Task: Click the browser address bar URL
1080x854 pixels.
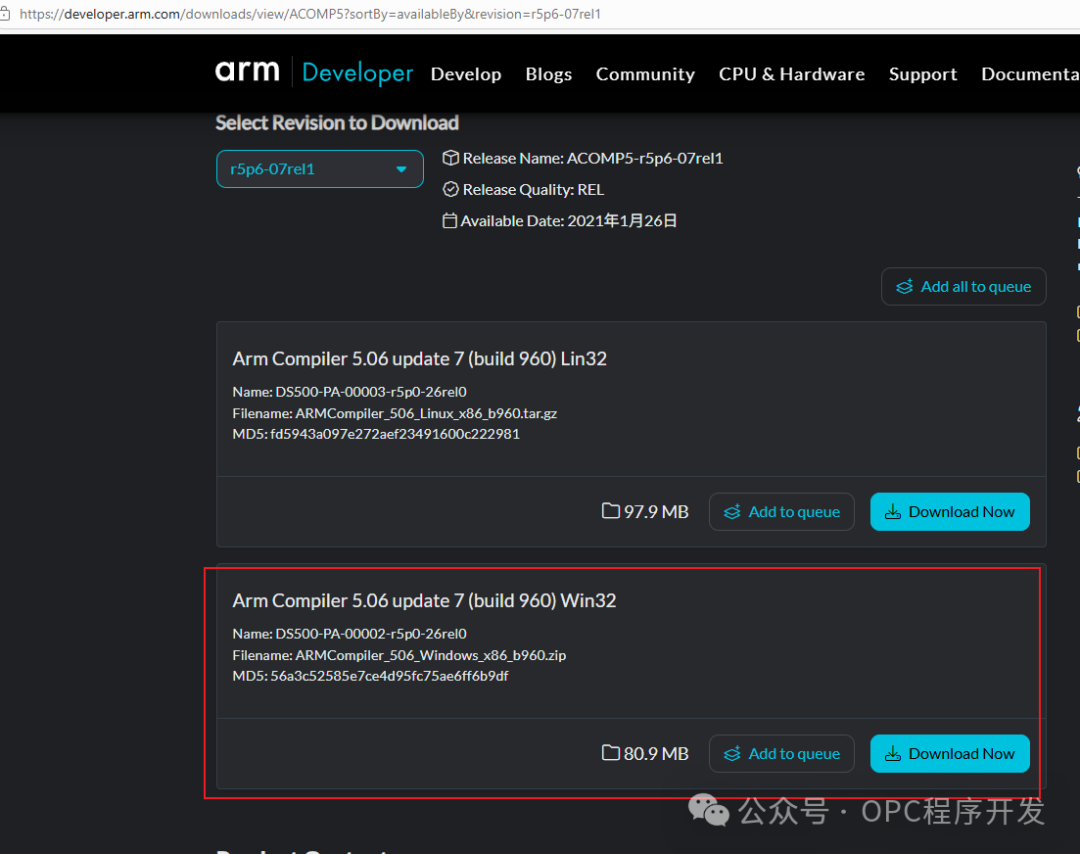Action: pos(310,14)
